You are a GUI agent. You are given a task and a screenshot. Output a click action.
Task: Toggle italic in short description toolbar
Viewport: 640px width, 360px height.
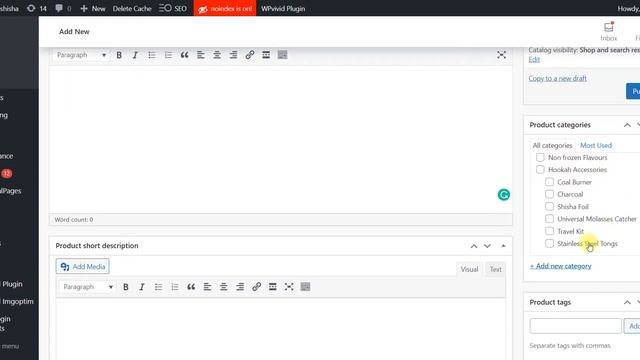(142, 287)
